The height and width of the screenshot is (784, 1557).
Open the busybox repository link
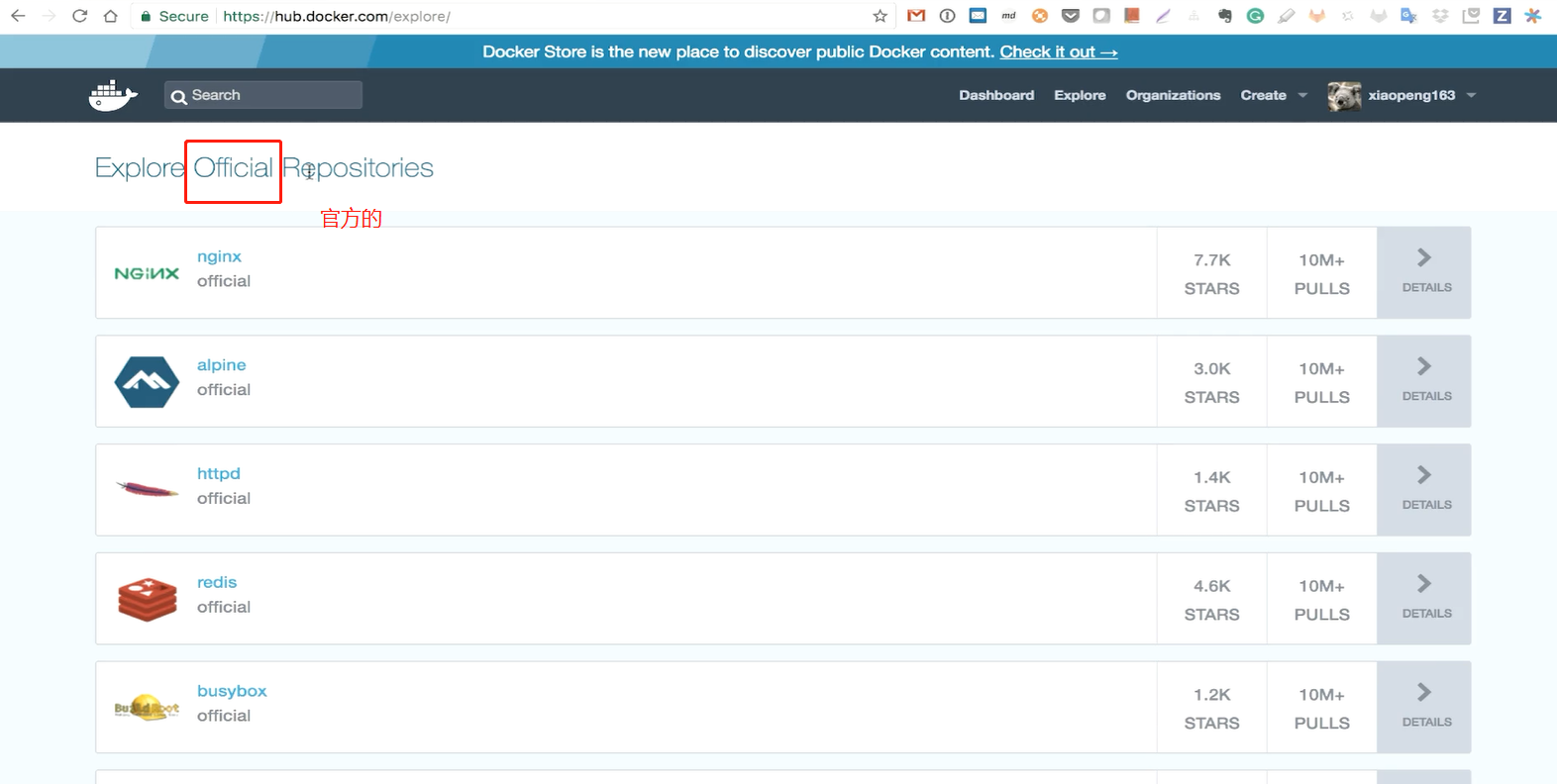click(232, 691)
